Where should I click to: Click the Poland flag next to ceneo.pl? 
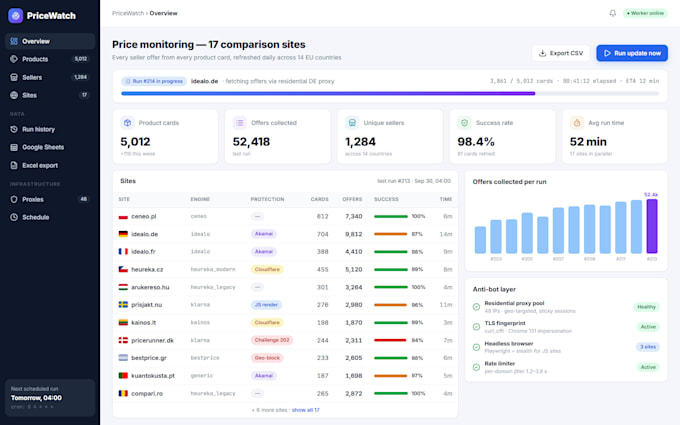[x=123, y=216]
